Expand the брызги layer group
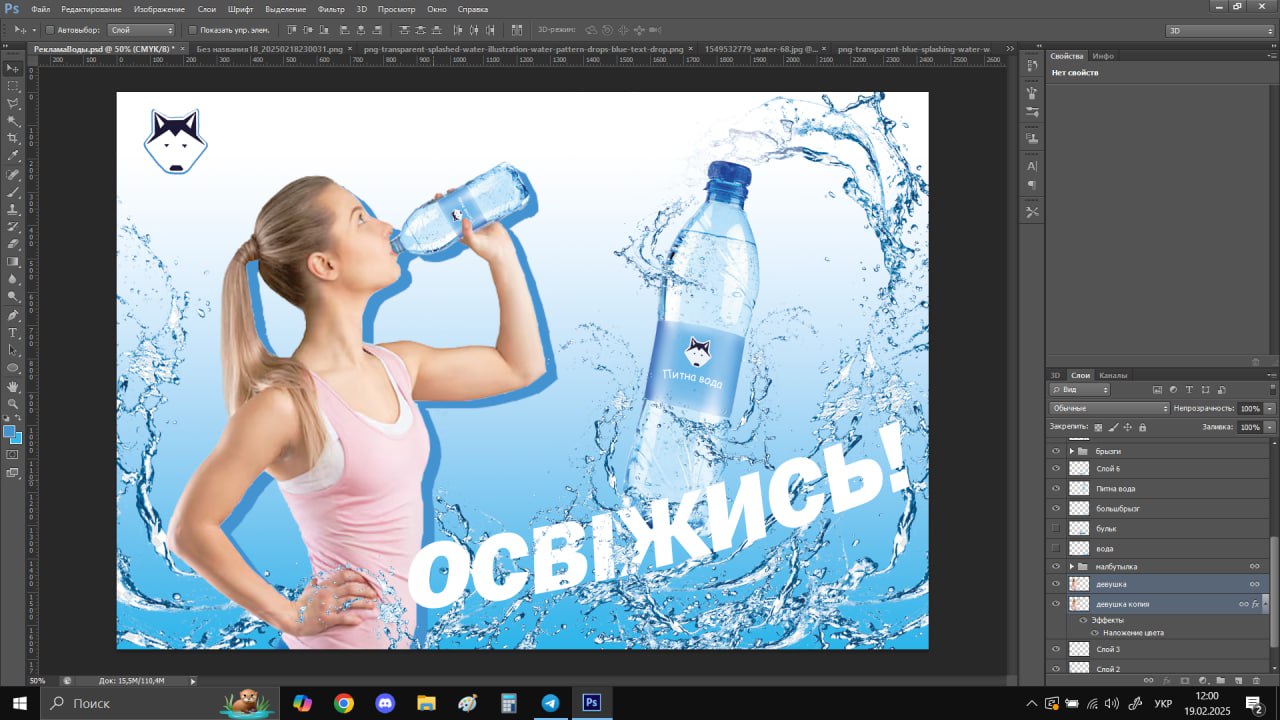1280x720 pixels. pyautogui.click(x=1071, y=451)
